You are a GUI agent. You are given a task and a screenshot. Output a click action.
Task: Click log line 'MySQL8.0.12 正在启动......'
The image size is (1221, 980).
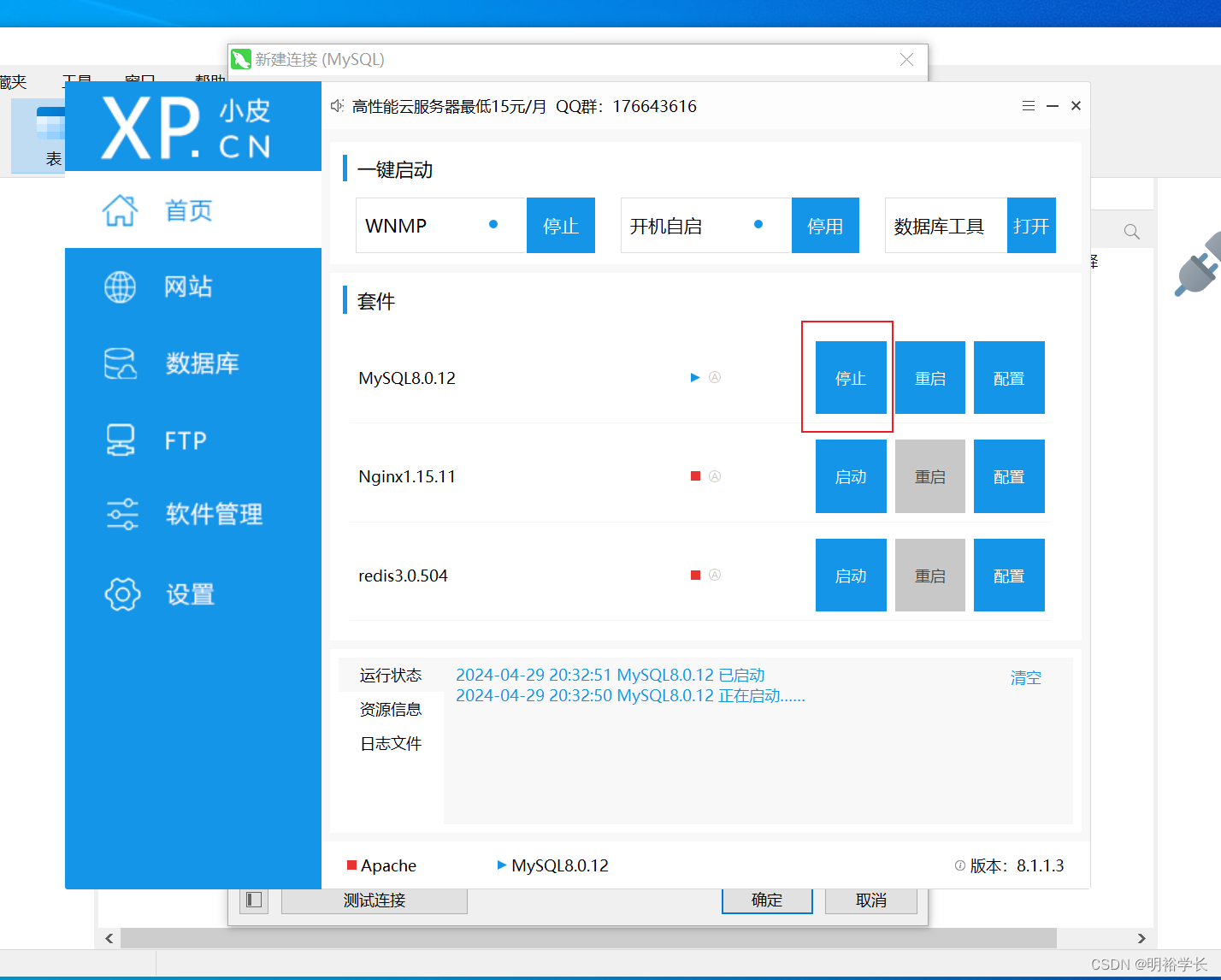point(631,695)
